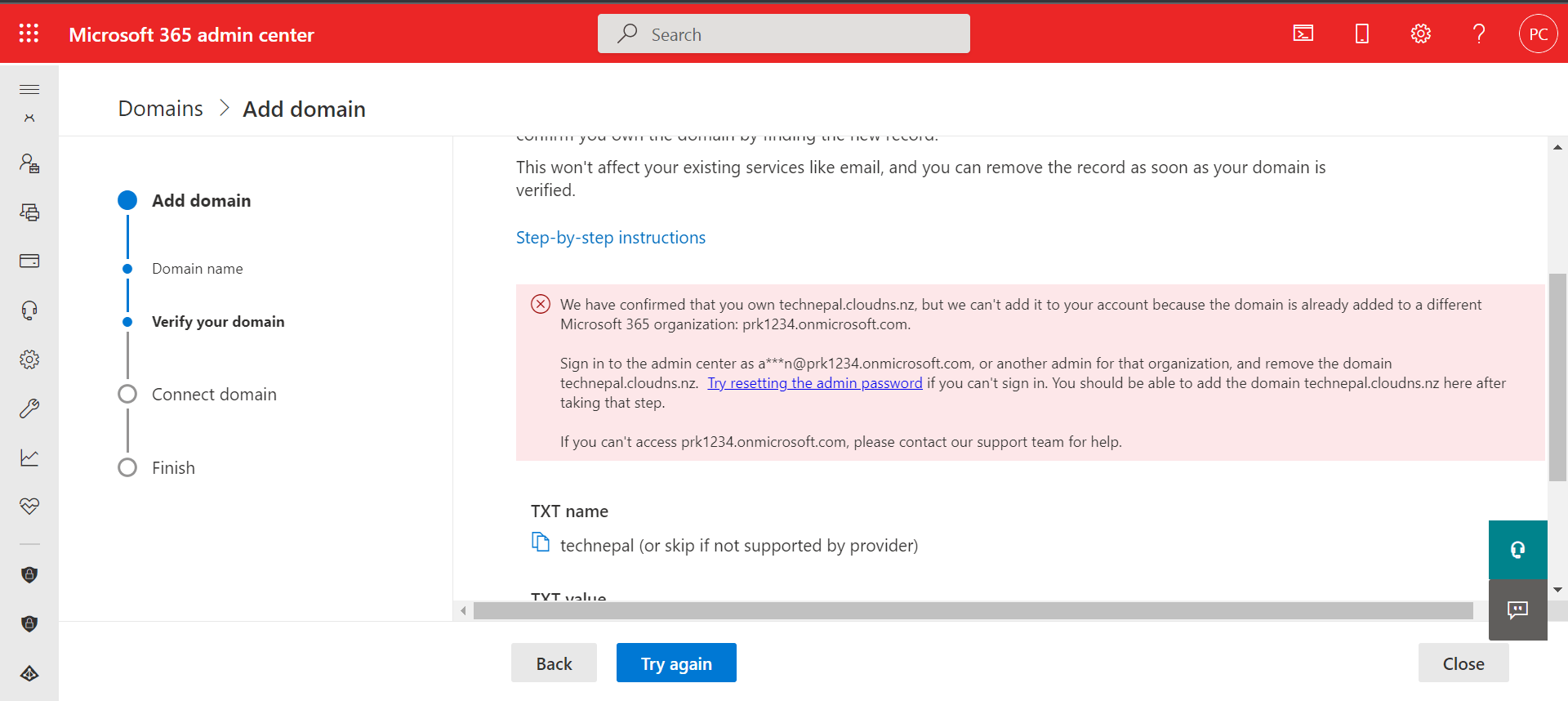The width and height of the screenshot is (1568, 701).
Task: Go to the Domains breadcrumb
Action: click(160, 109)
